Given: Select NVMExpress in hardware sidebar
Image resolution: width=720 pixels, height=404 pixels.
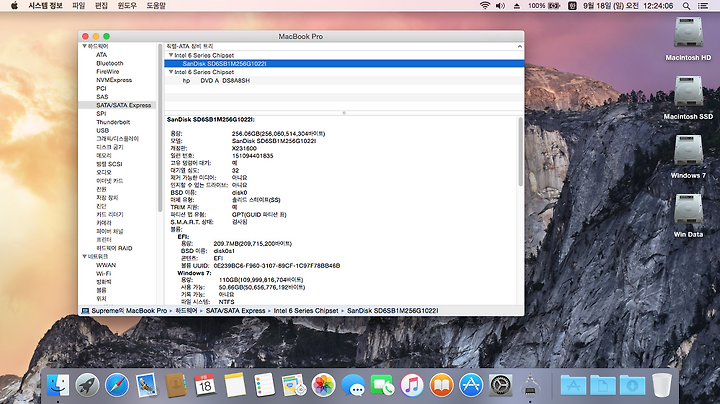Looking at the screenshot, I should point(114,80).
